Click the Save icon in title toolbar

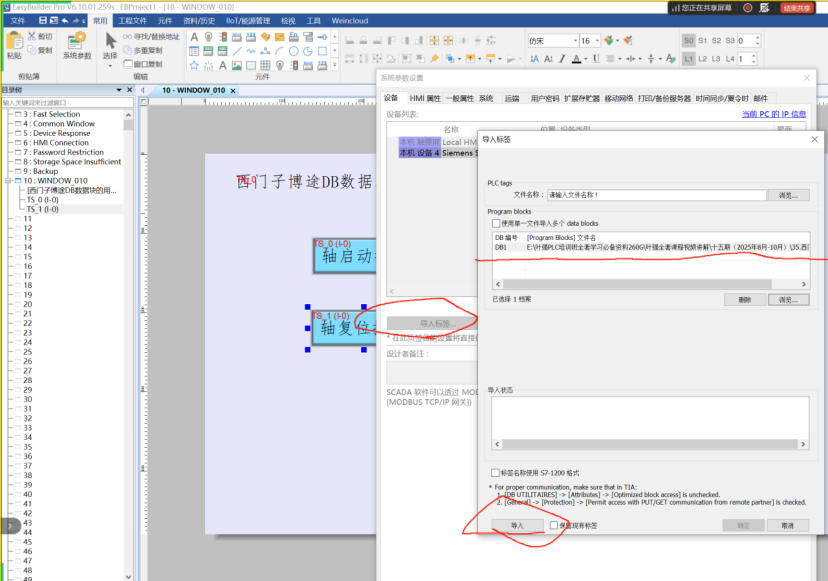coord(43,21)
